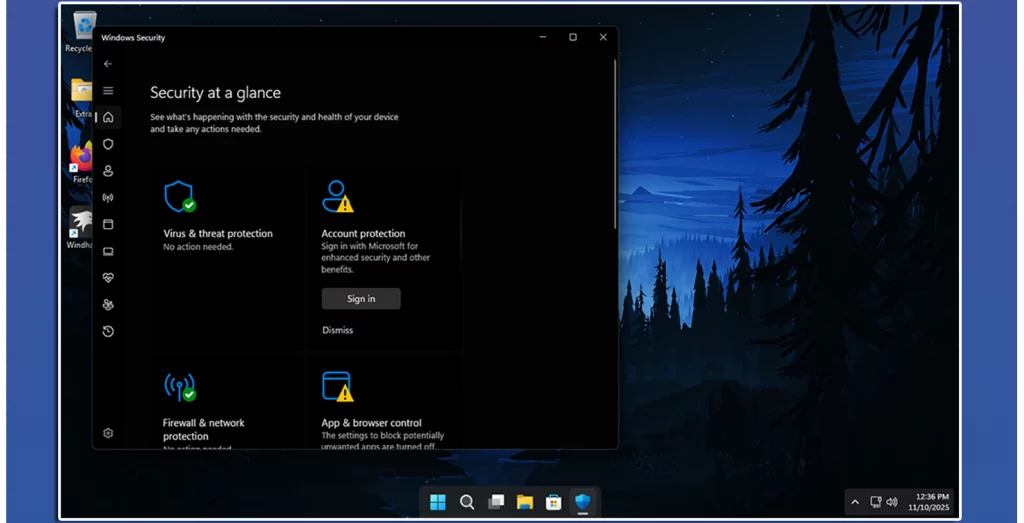Open the App & browser control tile
Viewport: 1024px width, 523px height.
click(371, 423)
